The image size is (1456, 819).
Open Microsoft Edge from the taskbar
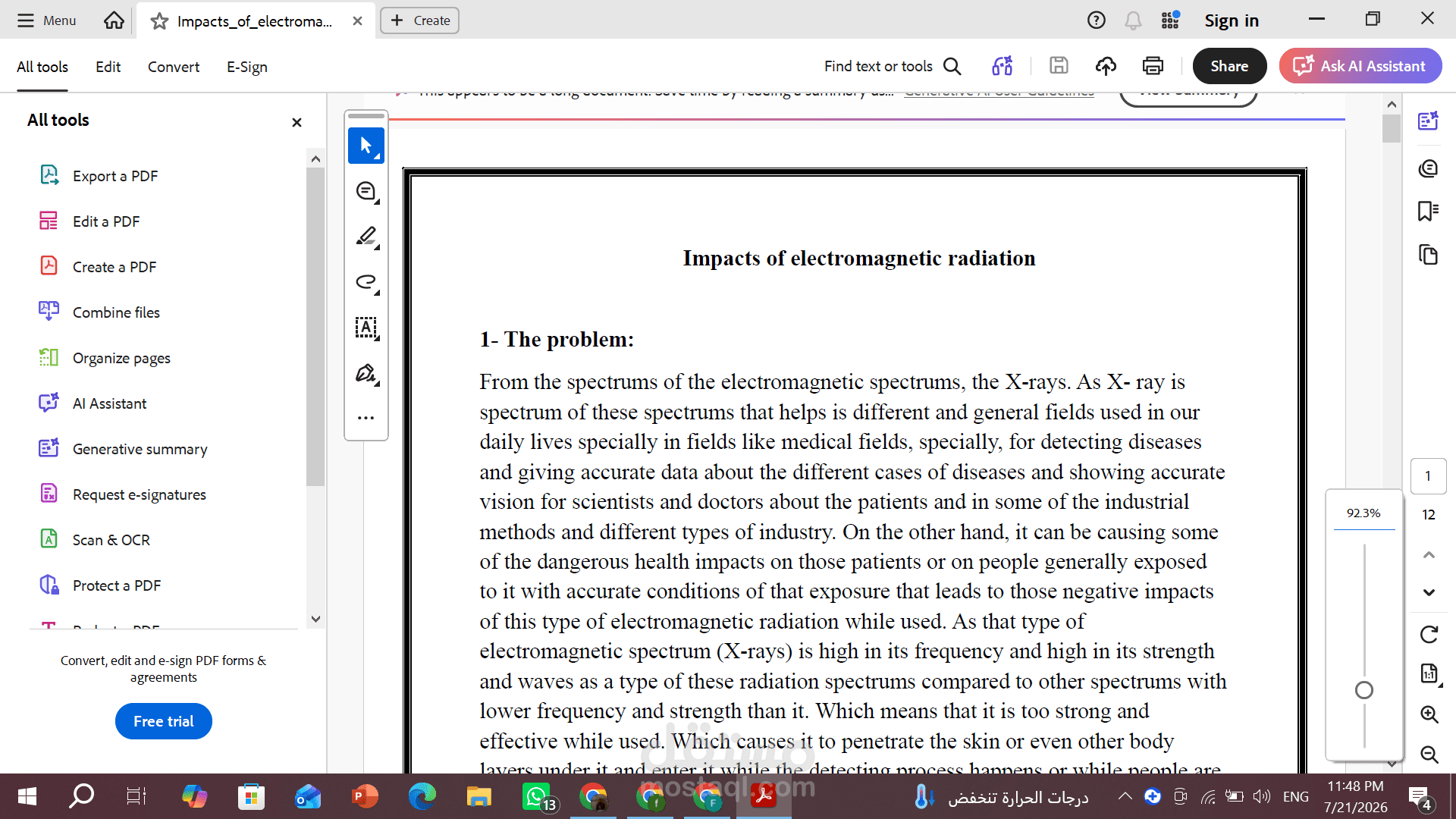pyautogui.click(x=422, y=796)
